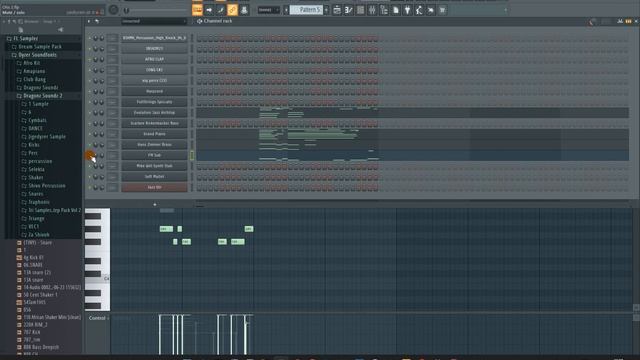Expand the Snares folder in browser

click(x=36, y=193)
